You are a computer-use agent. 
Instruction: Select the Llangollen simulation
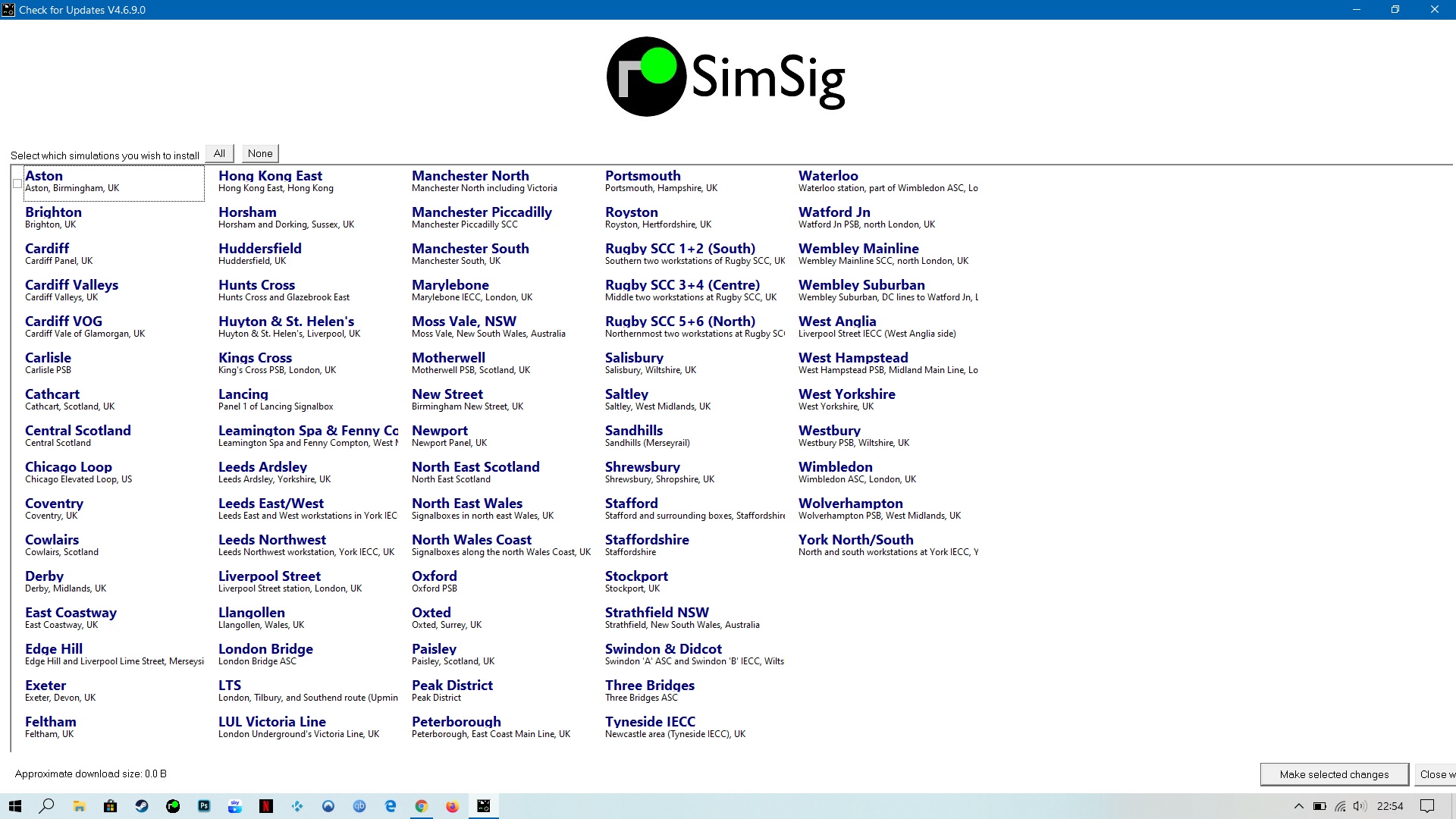261,617
